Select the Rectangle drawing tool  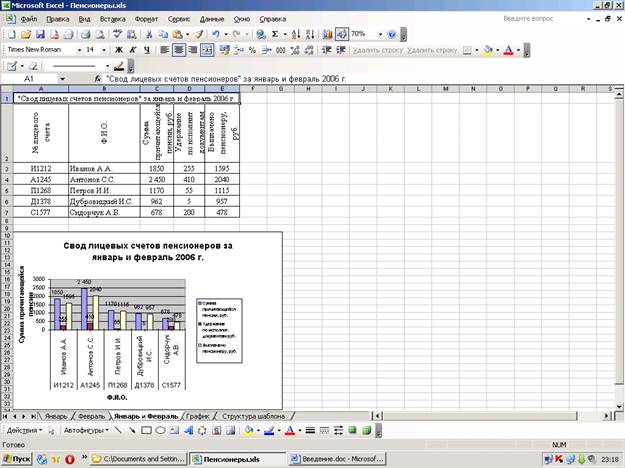click(x=146, y=429)
